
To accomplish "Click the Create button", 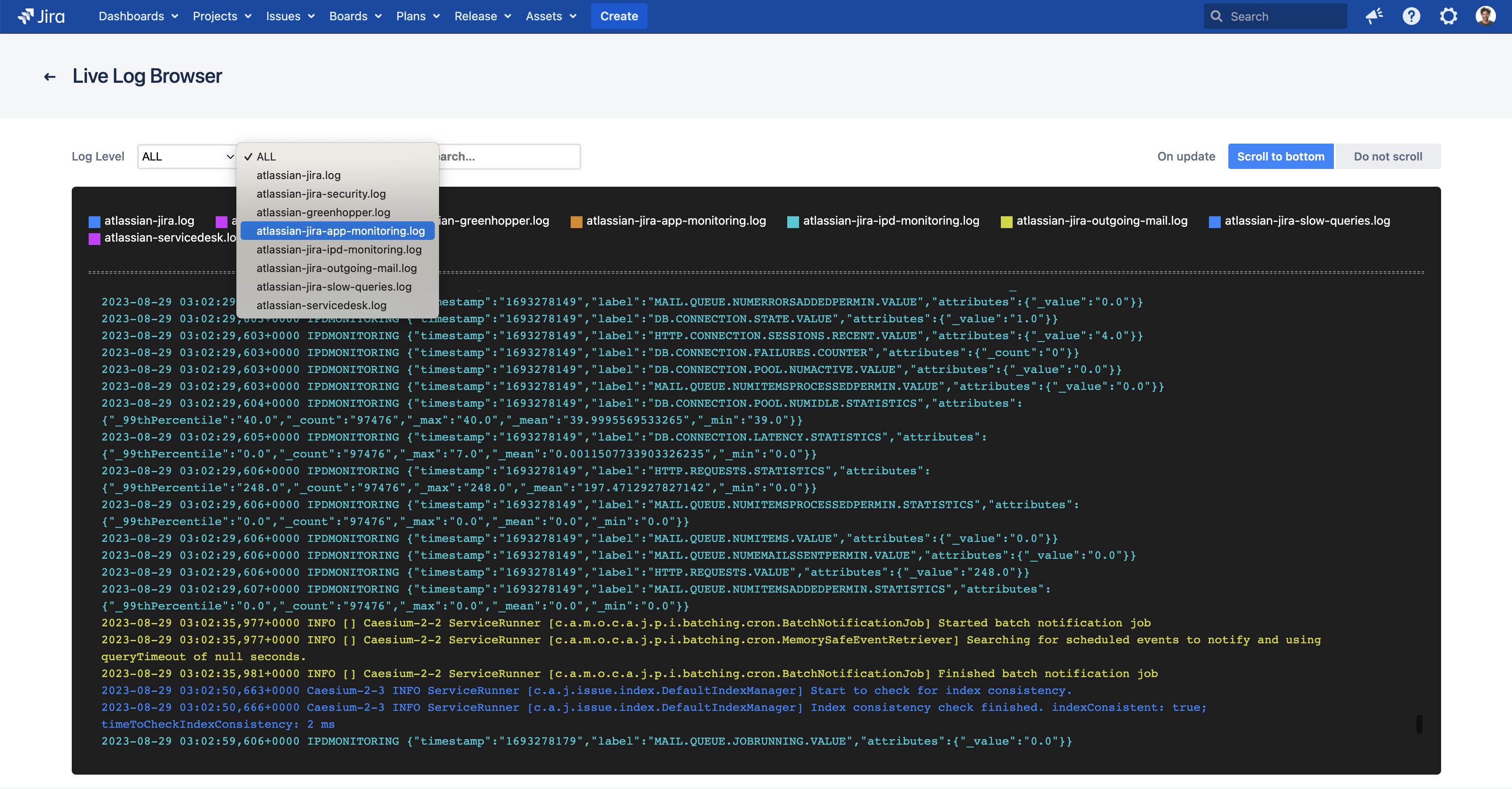I will click(619, 16).
